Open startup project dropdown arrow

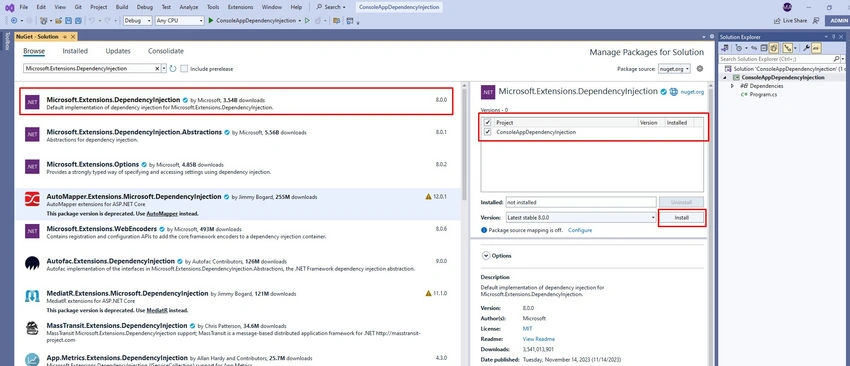click(300, 21)
